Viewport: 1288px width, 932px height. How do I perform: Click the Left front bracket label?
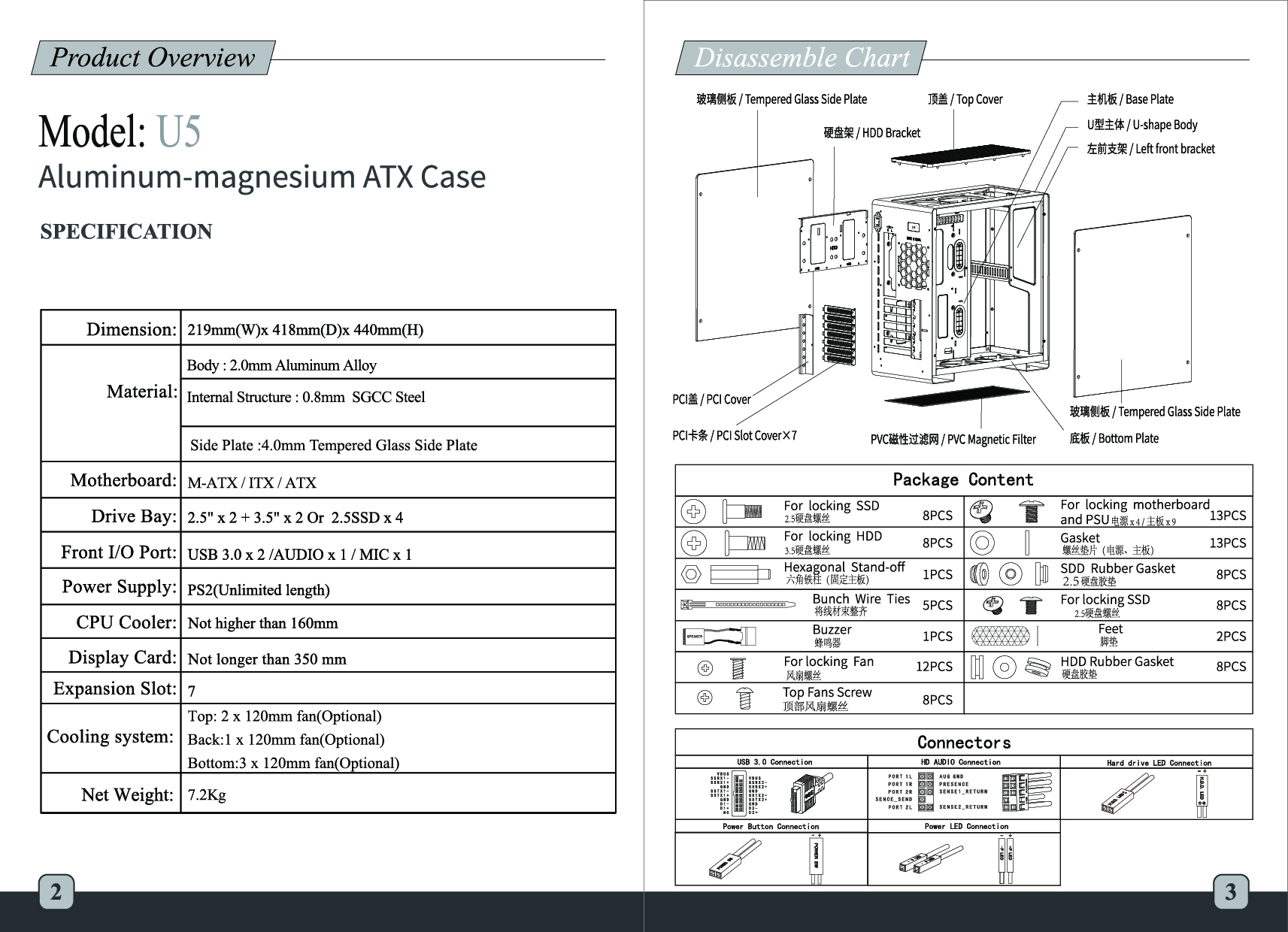coord(1150,149)
